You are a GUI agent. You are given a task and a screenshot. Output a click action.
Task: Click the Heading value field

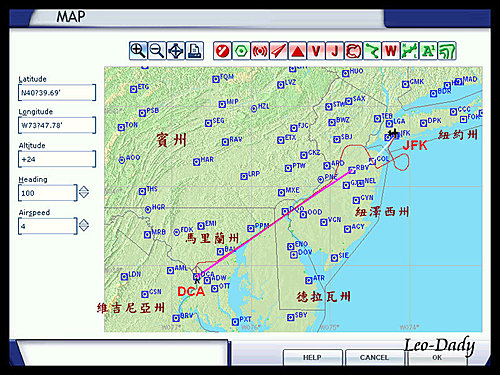pos(48,193)
